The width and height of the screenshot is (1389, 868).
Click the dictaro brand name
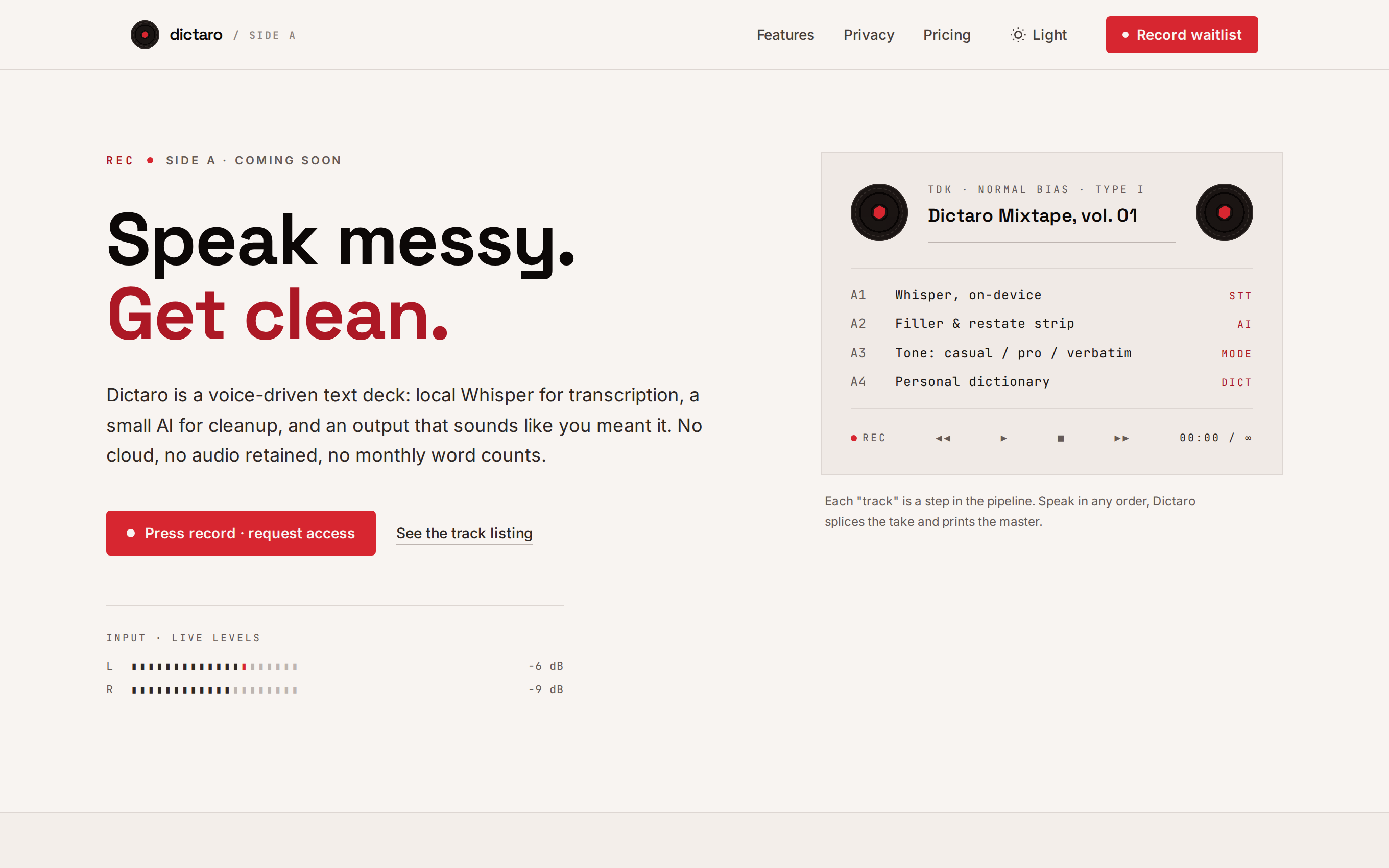pos(196,35)
